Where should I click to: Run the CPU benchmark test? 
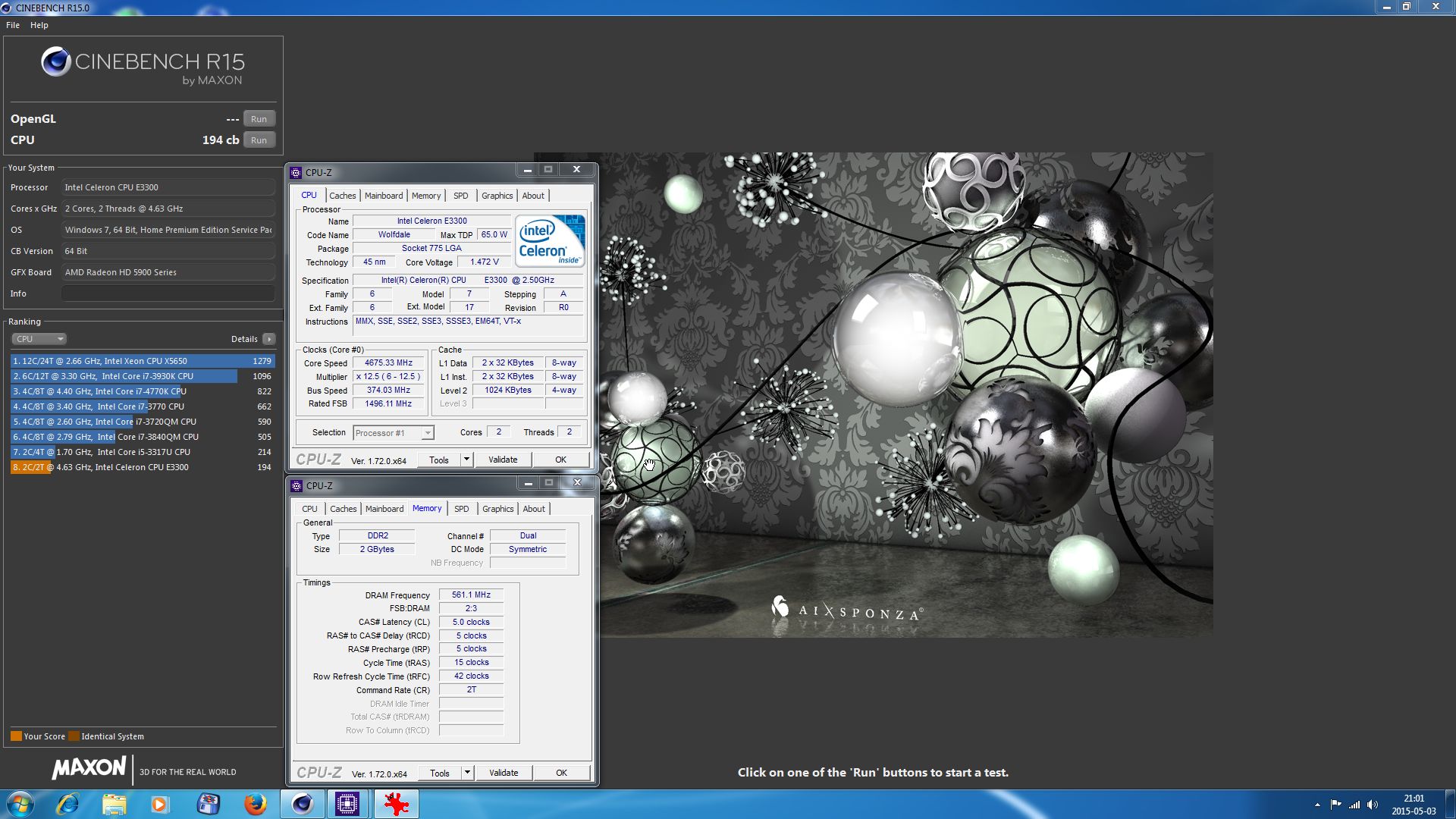coord(259,140)
